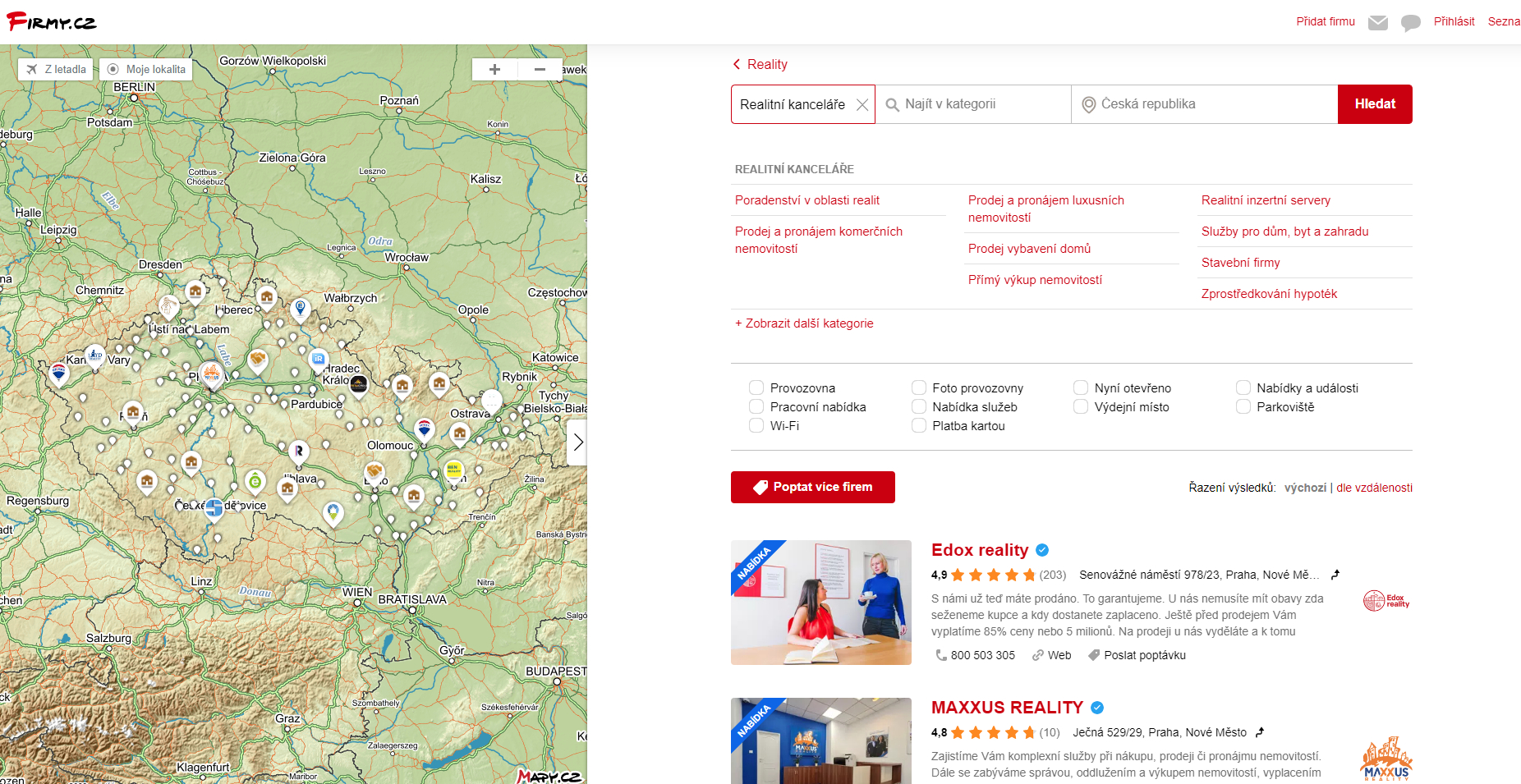Screen dimensions: 1521x784
Task: Open Prodej a pronájem luxusních nemovitostí
Action: click(x=1046, y=209)
